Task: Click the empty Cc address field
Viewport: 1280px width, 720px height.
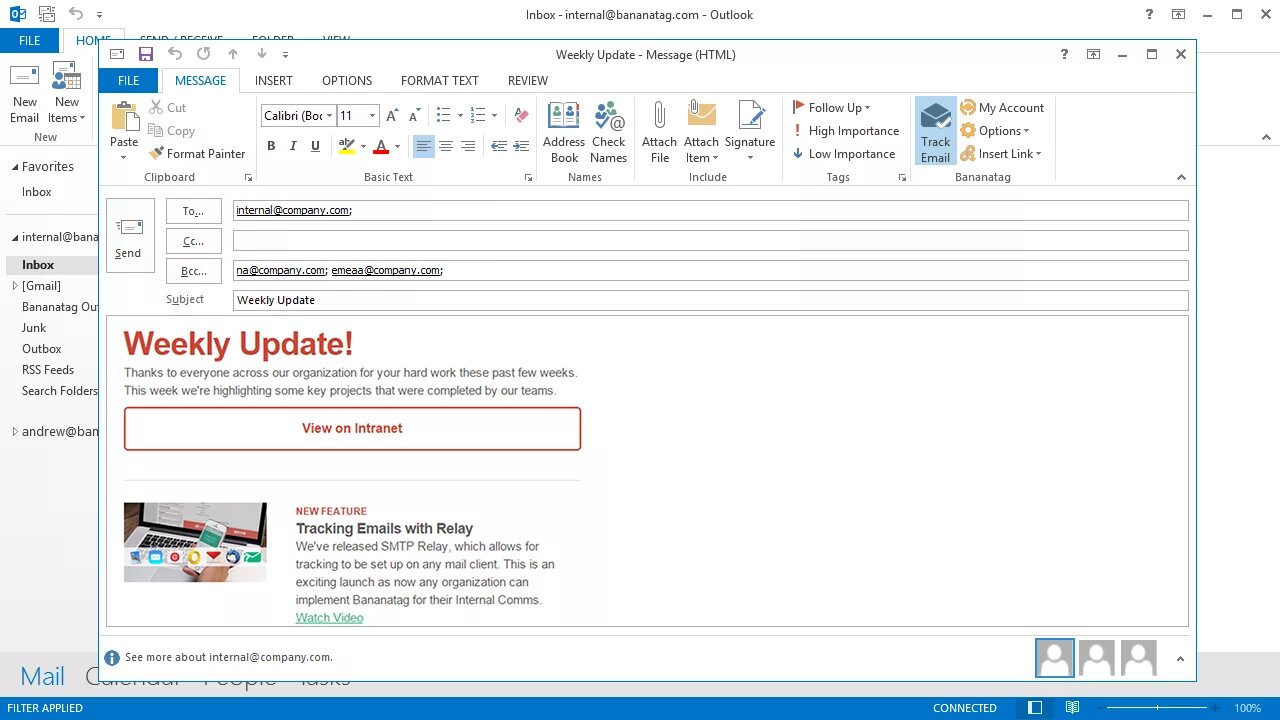Action: (710, 240)
